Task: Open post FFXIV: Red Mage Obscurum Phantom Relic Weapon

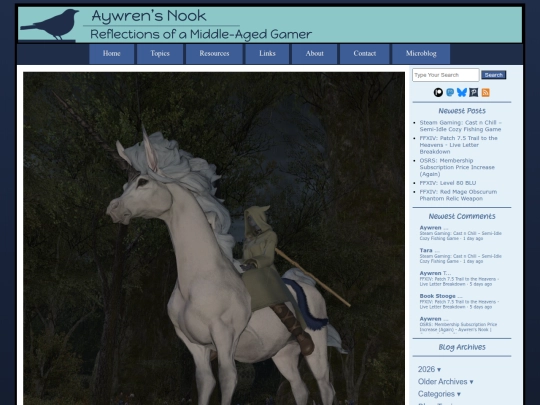Action: (x=458, y=195)
